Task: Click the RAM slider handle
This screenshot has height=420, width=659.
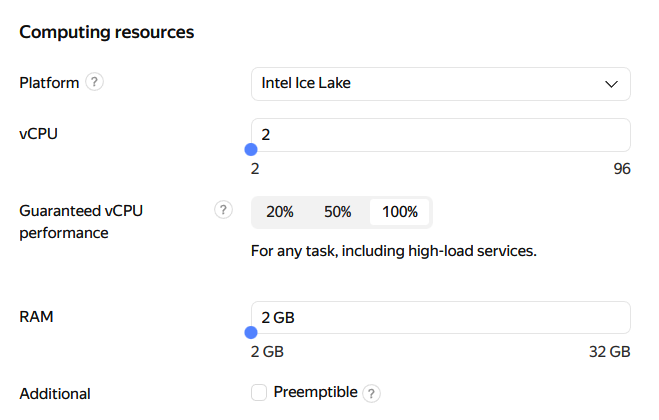Action: [x=252, y=333]
